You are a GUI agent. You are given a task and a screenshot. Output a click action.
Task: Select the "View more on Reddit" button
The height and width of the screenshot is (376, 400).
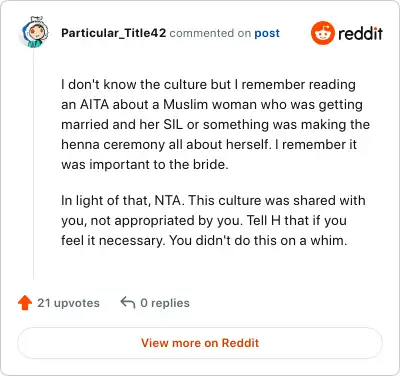[200, 343]
